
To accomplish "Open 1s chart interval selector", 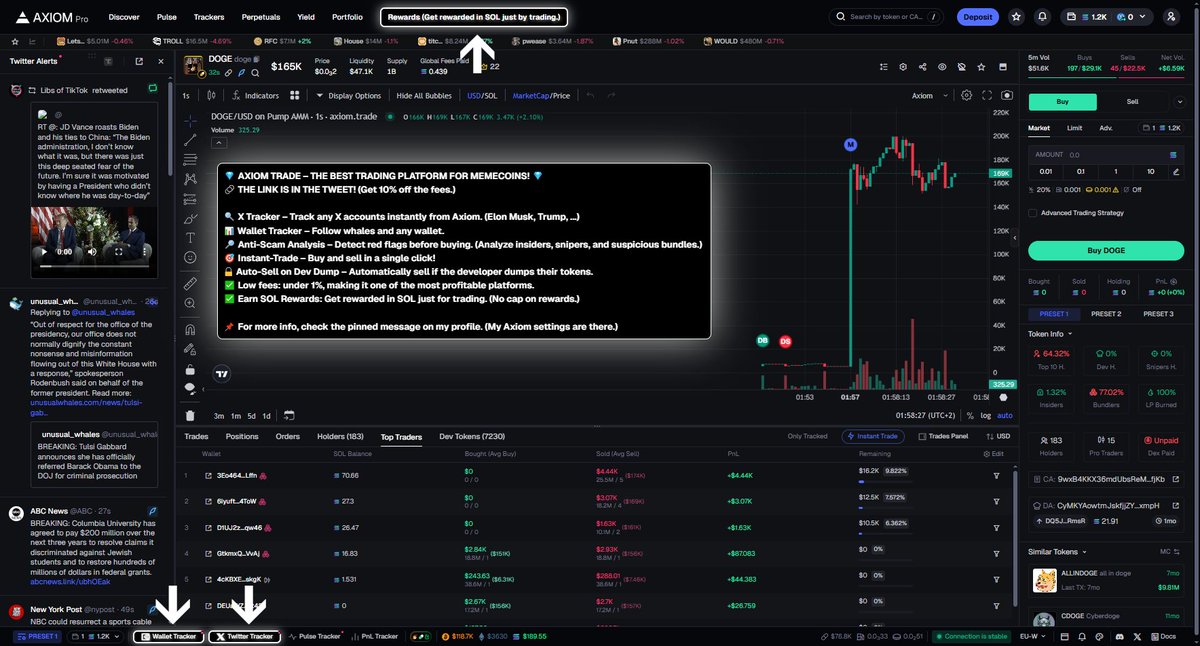I will [x=186, y=96].
